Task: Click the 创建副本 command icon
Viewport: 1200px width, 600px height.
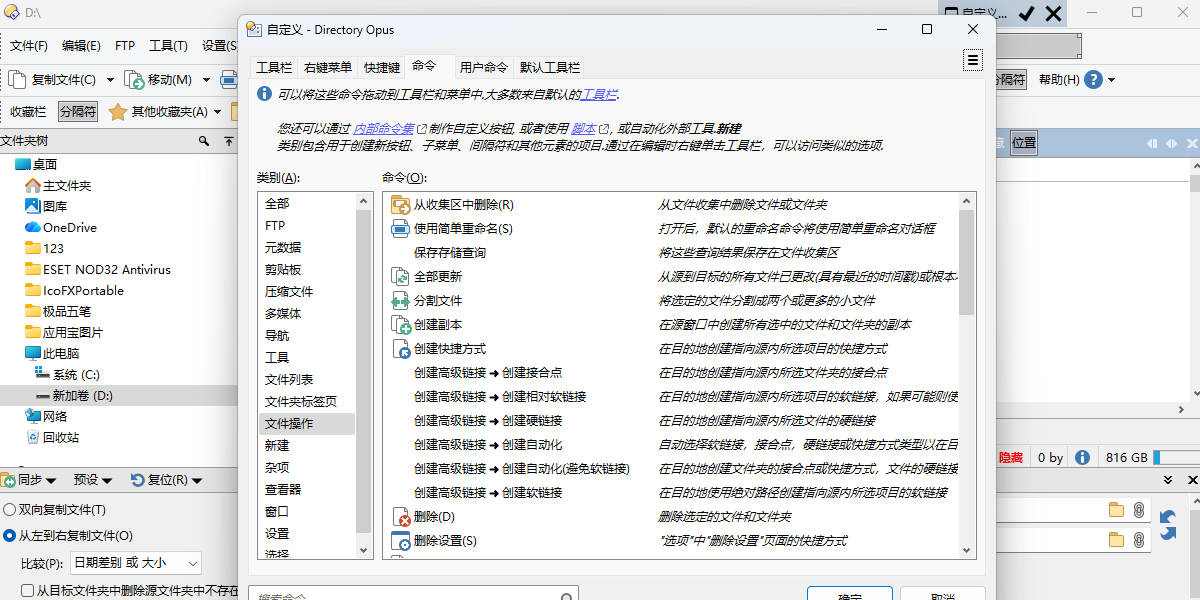Action: point(400,325)
